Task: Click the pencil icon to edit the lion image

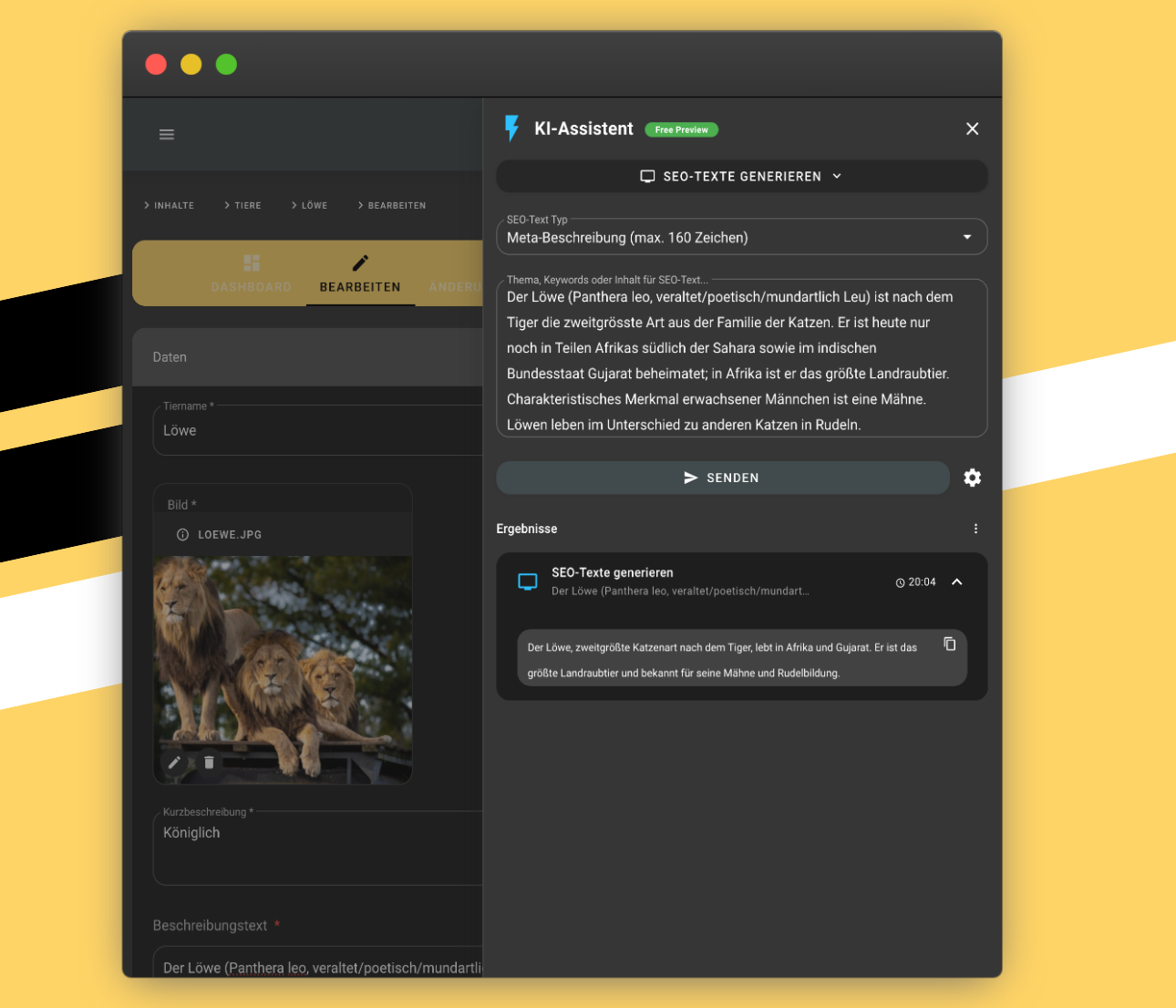Action: (x=175, y=763)
